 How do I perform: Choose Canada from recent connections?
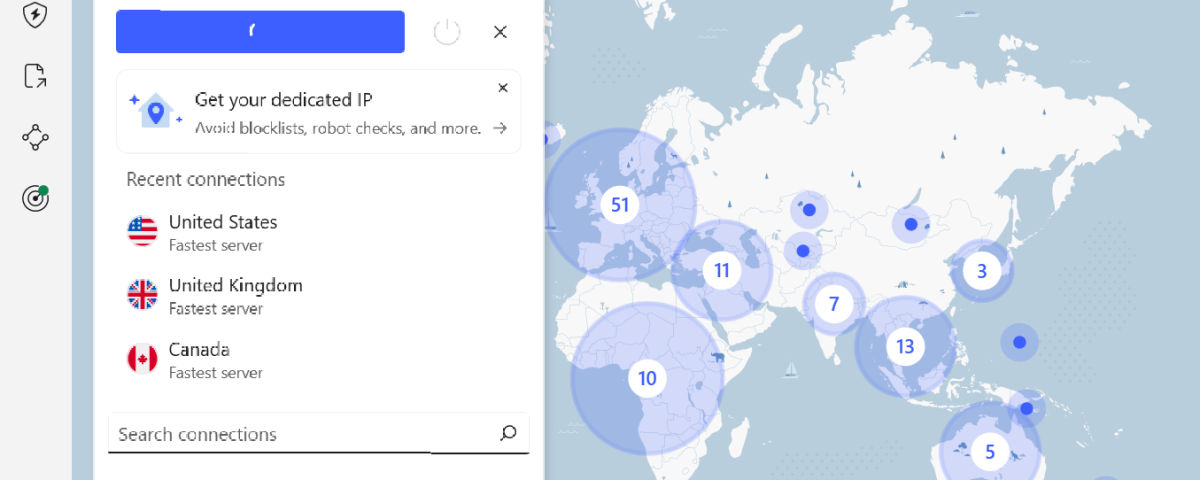coord(199,359)
